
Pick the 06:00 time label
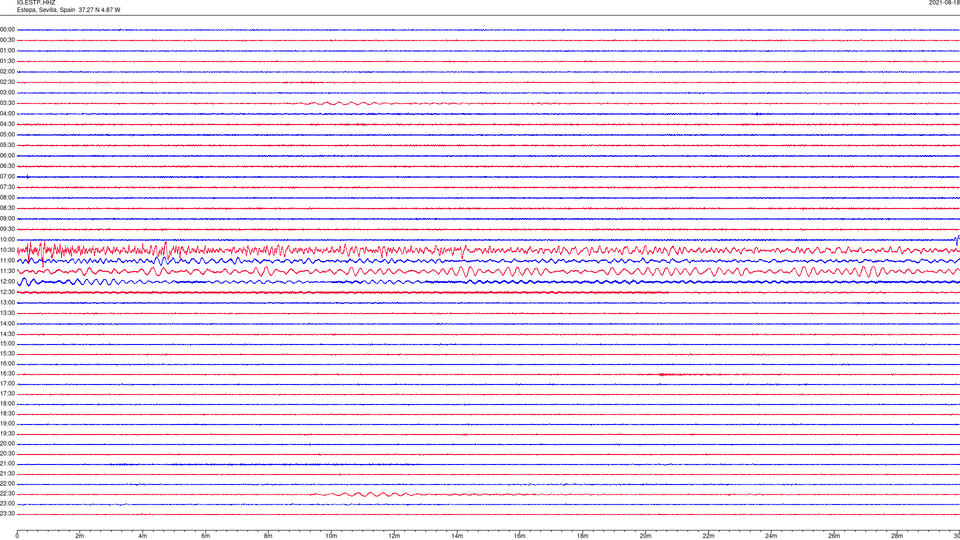pos(7,156)
